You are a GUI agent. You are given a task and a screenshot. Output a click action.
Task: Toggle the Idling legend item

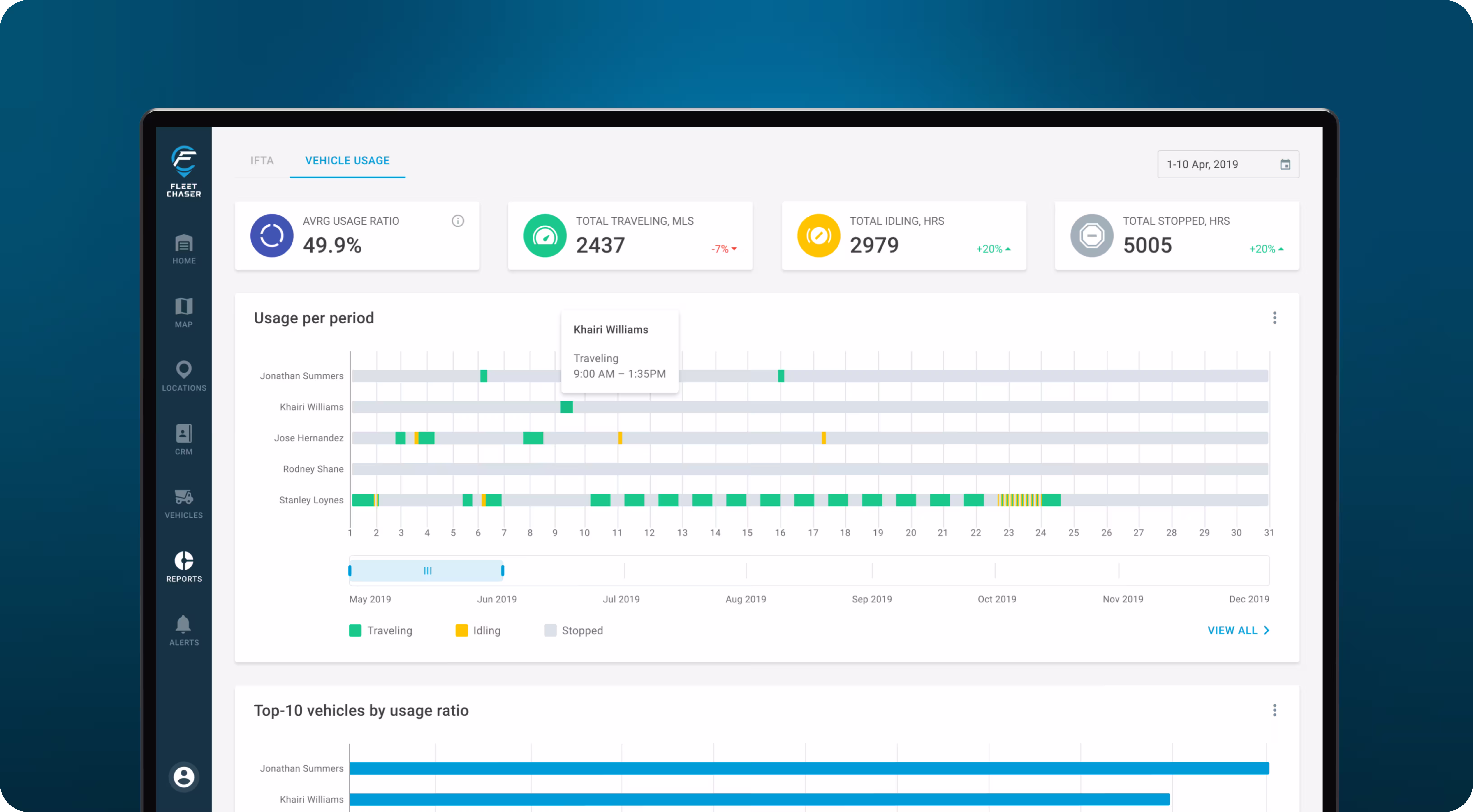(x=478, y=630)
